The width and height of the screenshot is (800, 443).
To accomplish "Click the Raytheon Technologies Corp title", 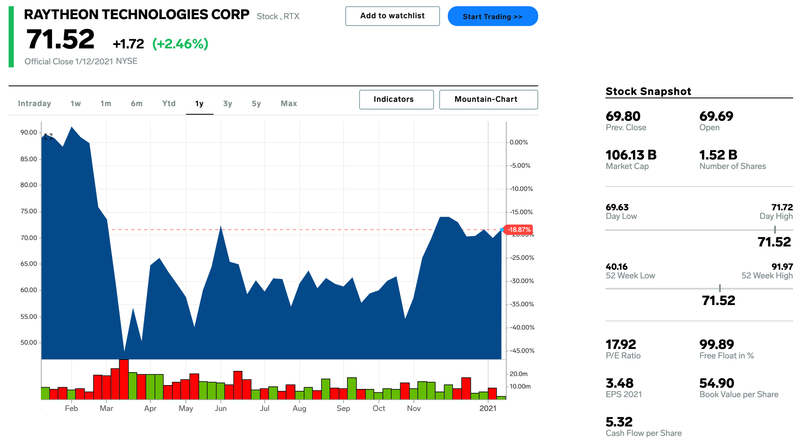I will (137, 14).
